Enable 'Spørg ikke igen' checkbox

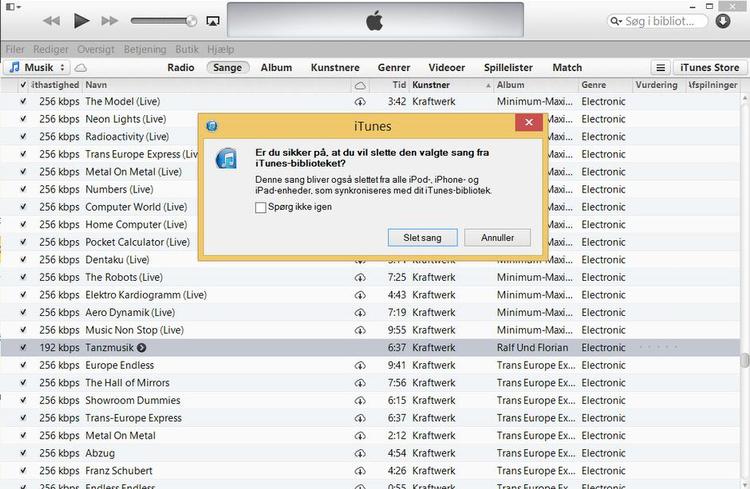[261, 208]
